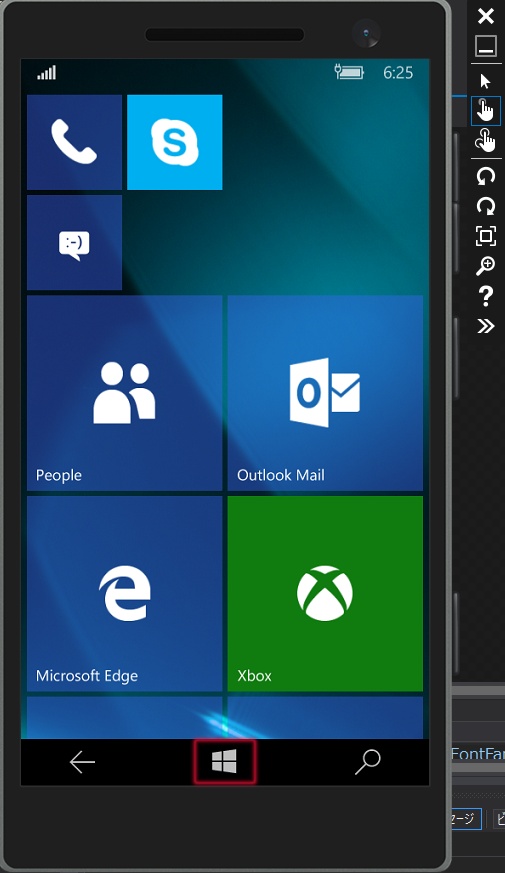
Task: Open the emulator zoom control
Action: (486, 266)
